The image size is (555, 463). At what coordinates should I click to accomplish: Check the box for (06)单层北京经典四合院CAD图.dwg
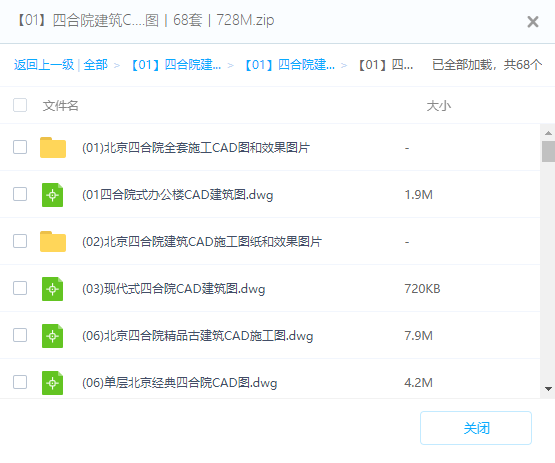20,382
